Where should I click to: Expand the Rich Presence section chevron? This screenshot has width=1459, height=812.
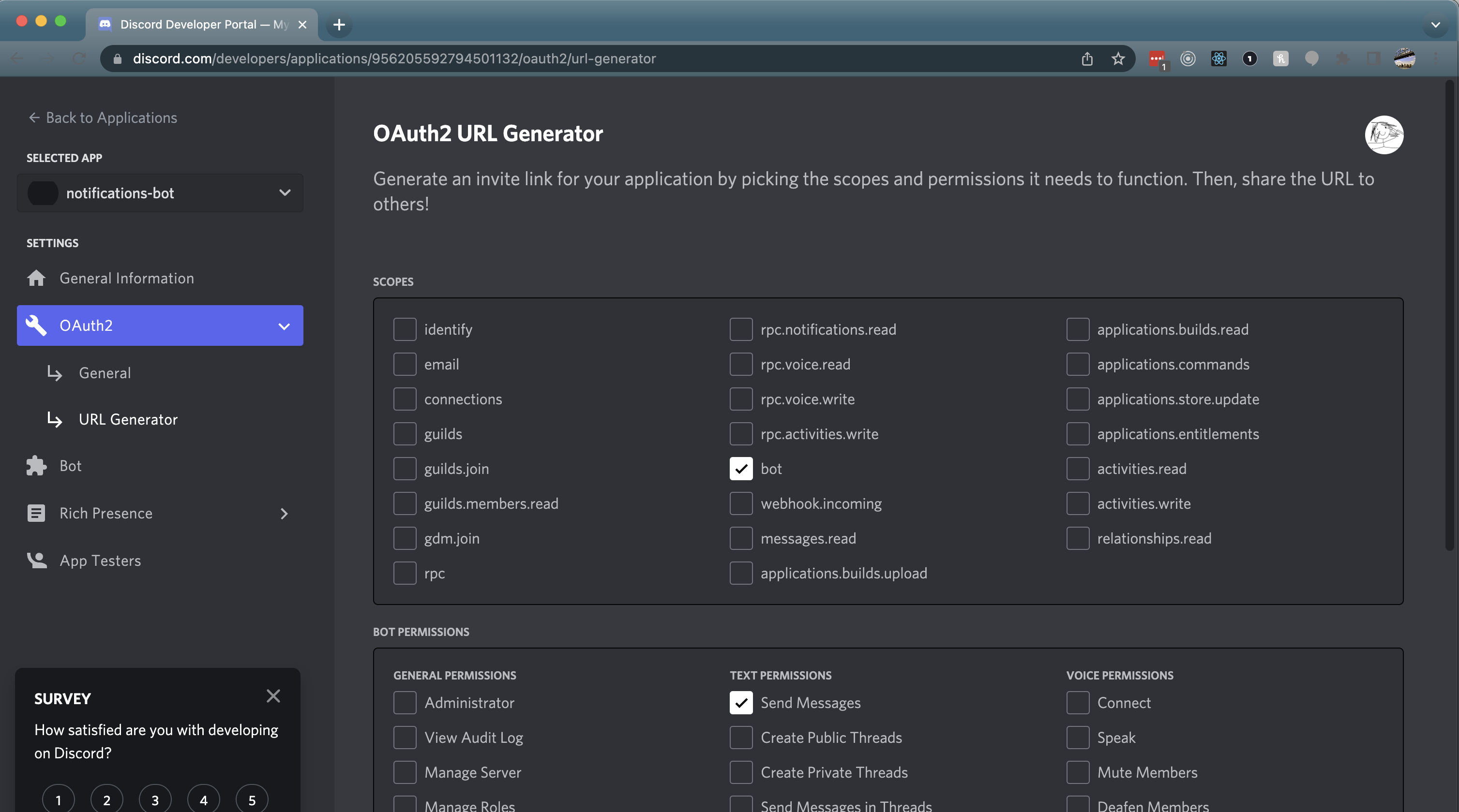[x=283, y=514]
